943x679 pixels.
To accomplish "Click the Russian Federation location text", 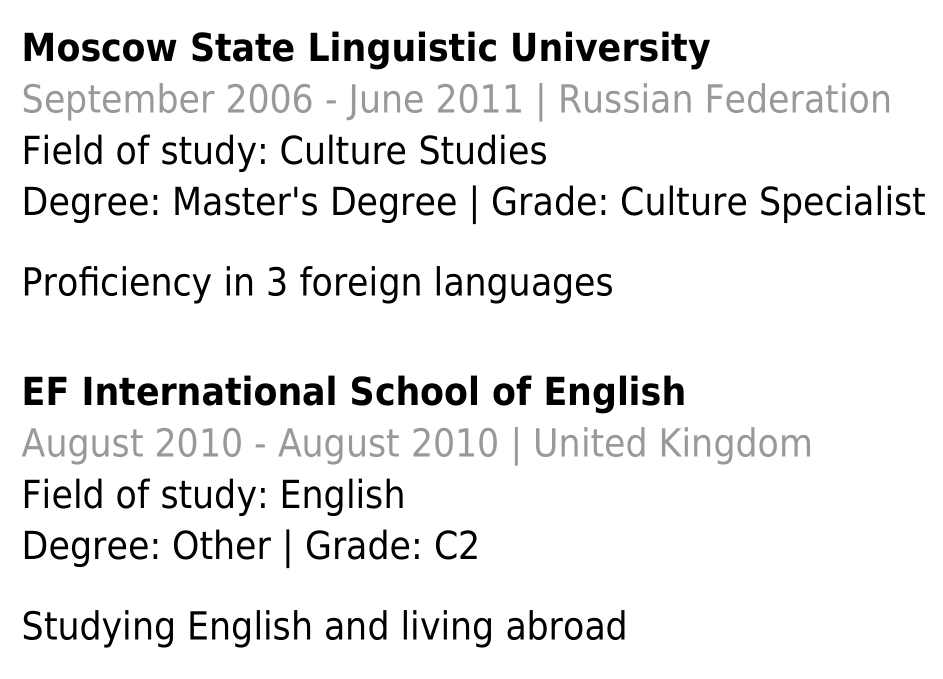I will [x=725, y=100].
